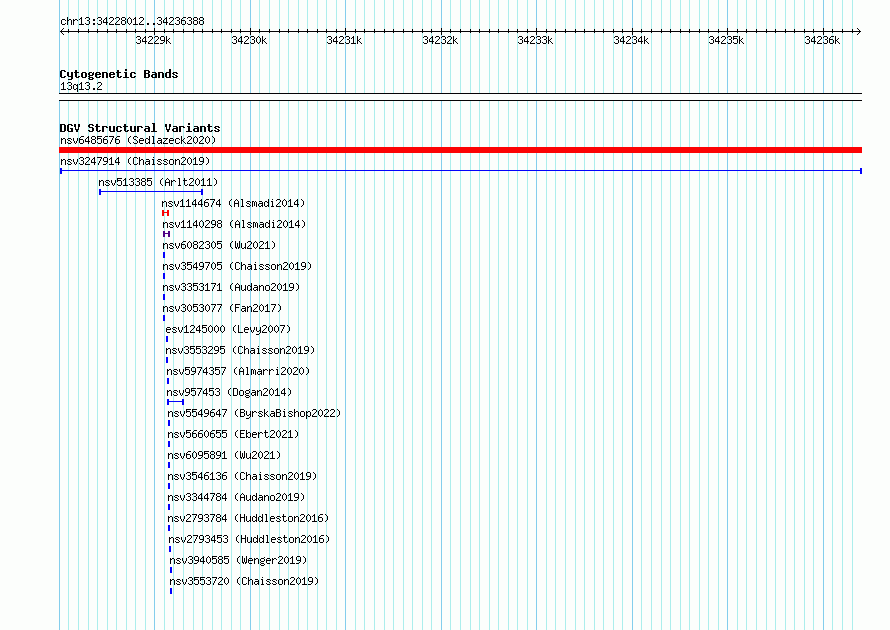Open nsv6082305 (Wu2021) label
This screenshot has width=890, height=630.
pos(219,245)
